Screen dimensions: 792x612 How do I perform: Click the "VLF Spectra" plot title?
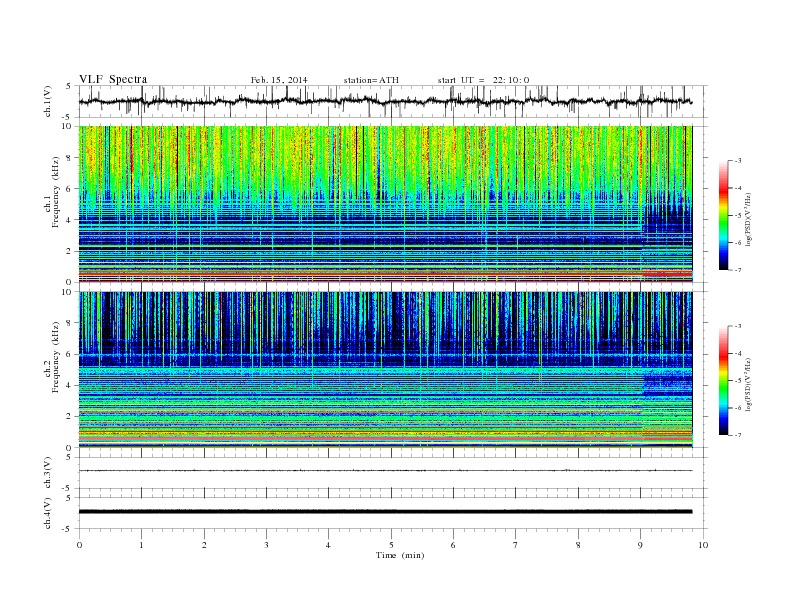pos(113,79)
